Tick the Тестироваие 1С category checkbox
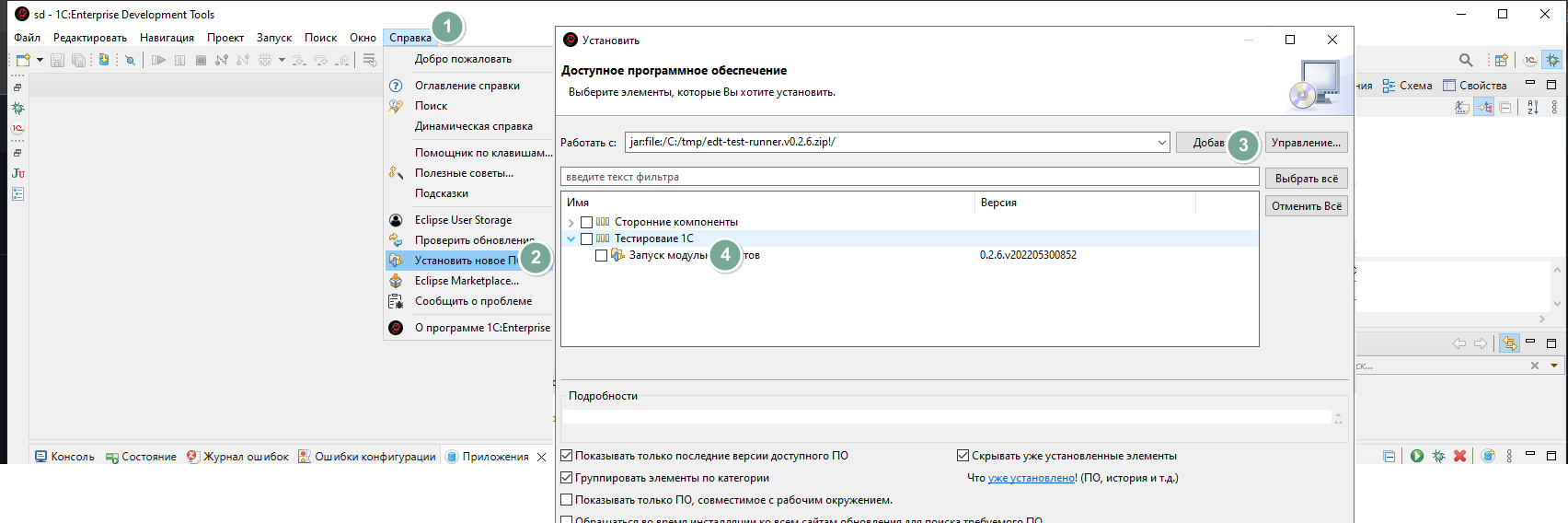 click(x=586, y=238)
